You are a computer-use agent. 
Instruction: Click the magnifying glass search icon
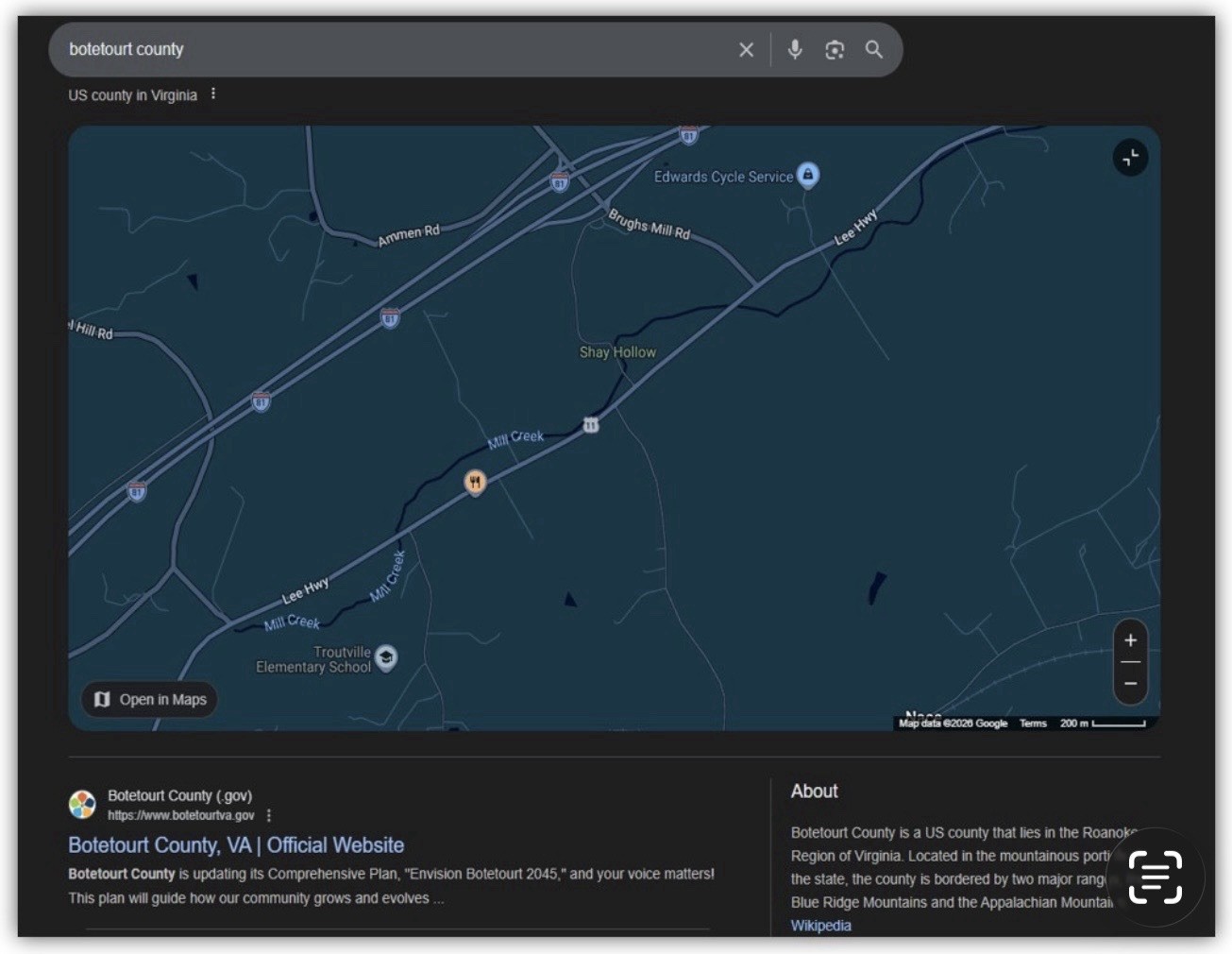874,49
